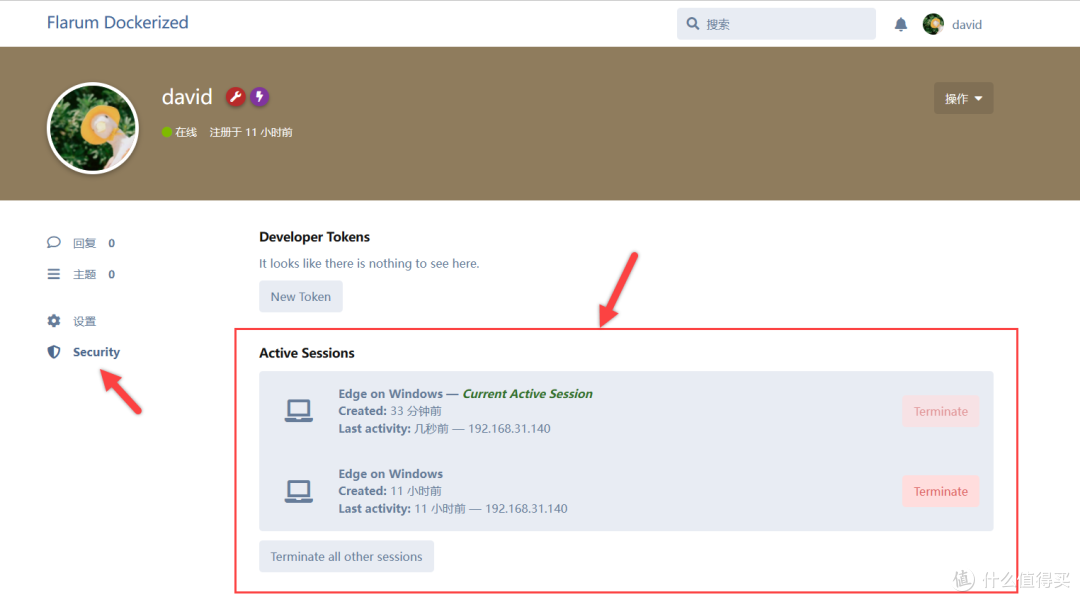Open the notifications bell icon
This screenshot has height=602, width=1080.
(x=900, y=25)
